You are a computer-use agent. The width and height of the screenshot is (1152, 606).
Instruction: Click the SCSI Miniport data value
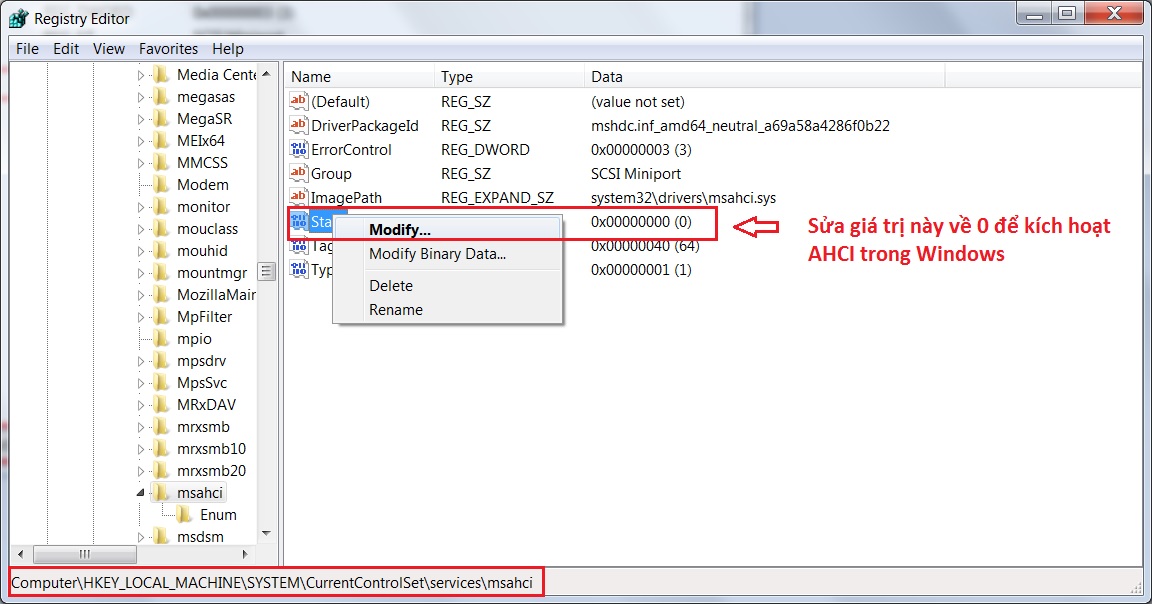point(636,173)
